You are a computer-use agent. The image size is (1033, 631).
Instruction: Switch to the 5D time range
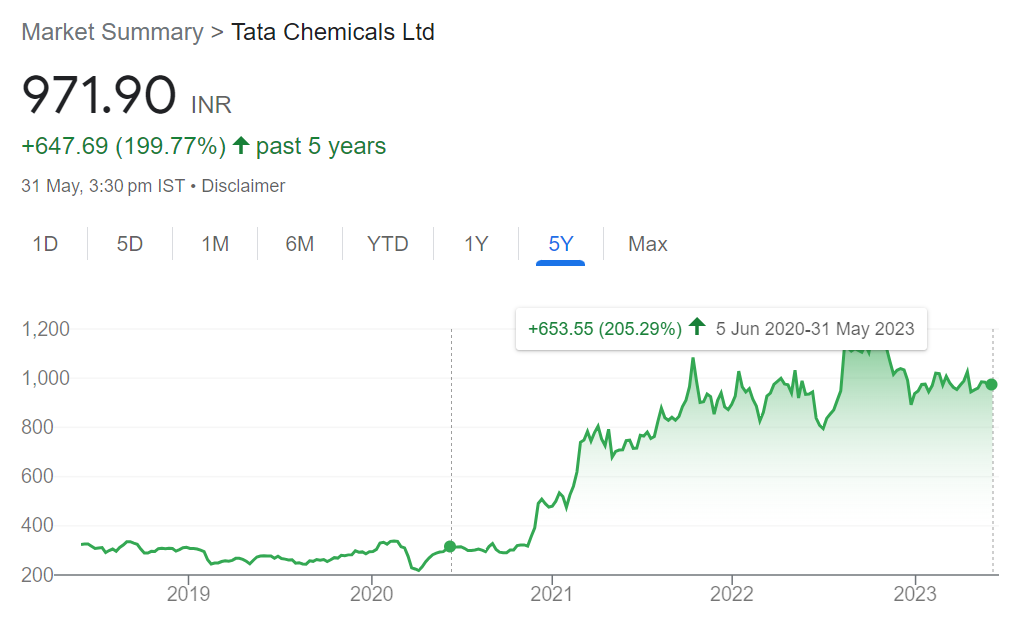(x=130, y=244)
